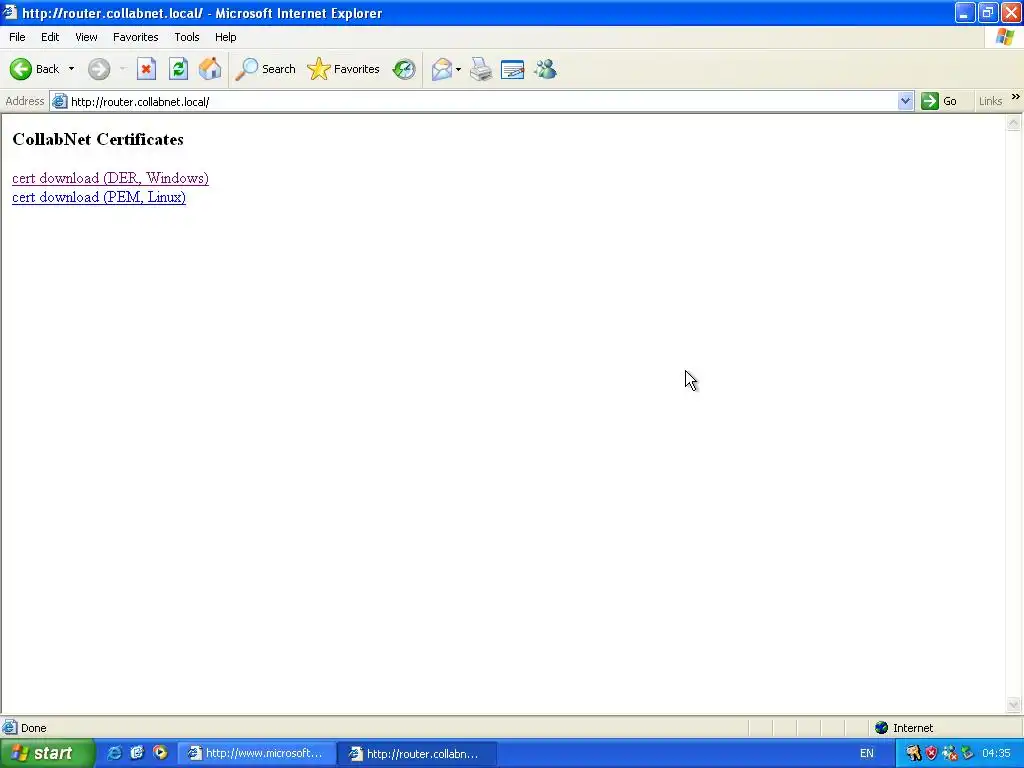
Task: Open the Back history dropdown arrow
Action: click(71, 69)
